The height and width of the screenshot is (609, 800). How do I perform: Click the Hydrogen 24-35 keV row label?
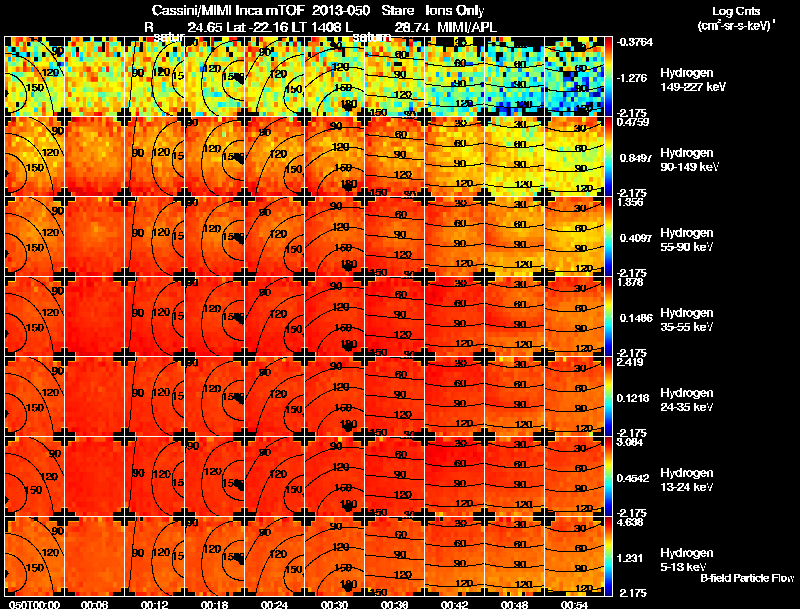687,400
